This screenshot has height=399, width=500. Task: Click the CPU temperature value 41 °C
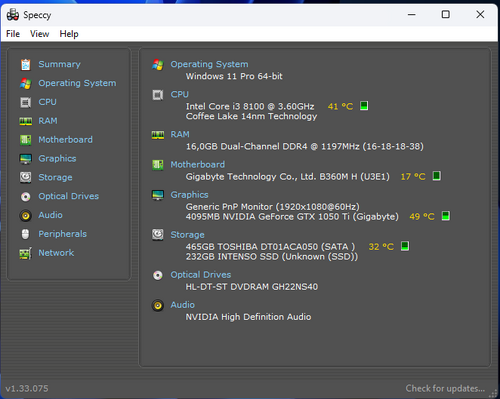340,107
